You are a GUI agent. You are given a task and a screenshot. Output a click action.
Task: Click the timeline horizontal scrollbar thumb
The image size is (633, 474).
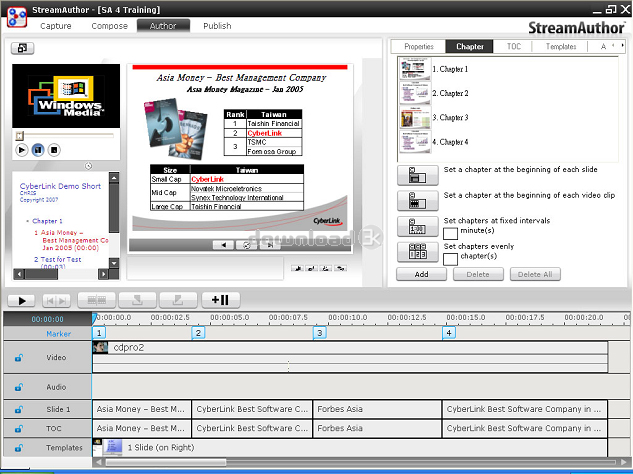click(x=166, y=462)
